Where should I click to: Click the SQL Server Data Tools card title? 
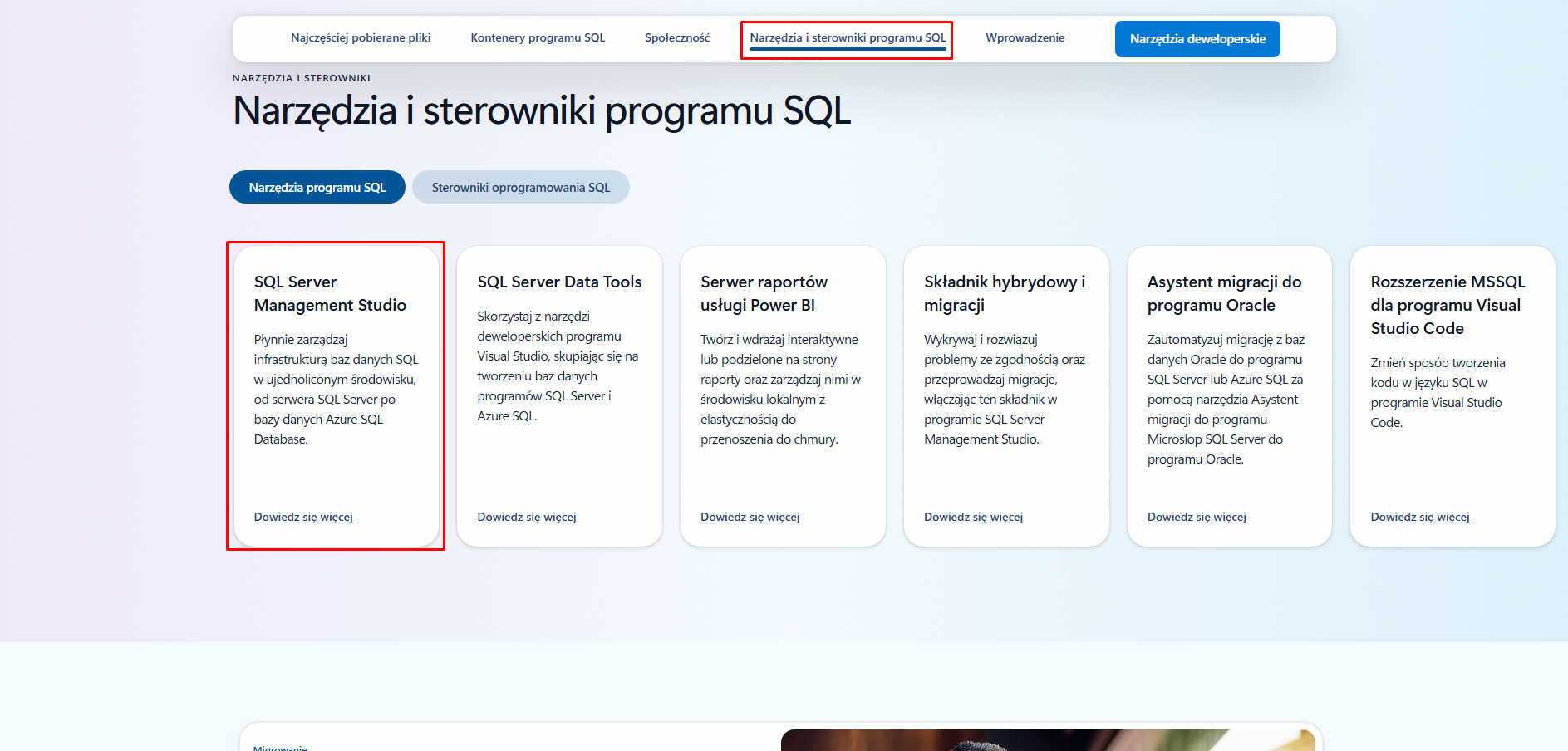pos(559,282)
